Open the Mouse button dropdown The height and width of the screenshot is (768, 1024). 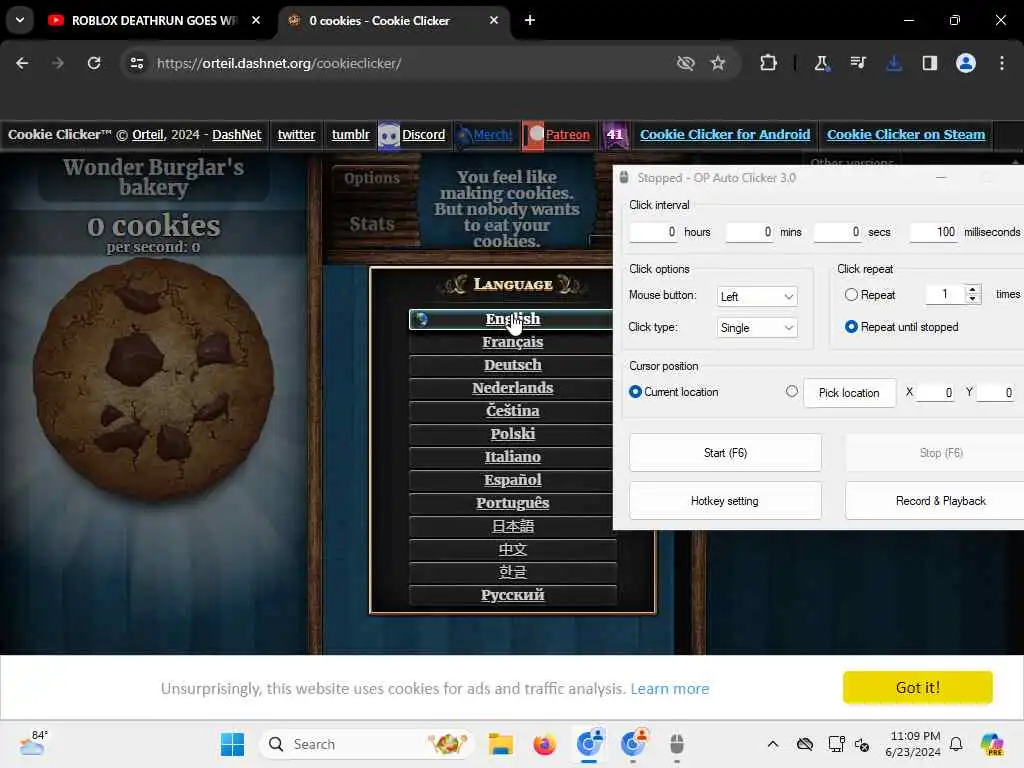click(757, 296)
